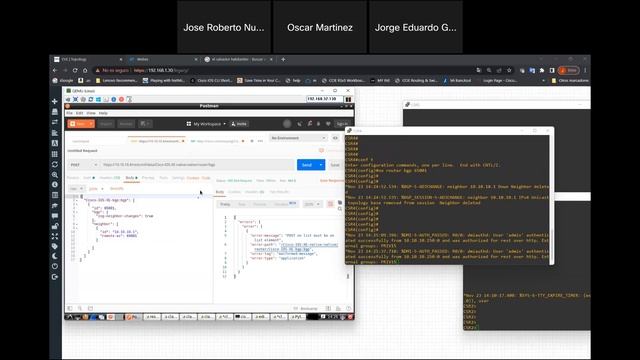This screenshot has height=360, width=640.
Task: Open the response JSON format dropdown
Action: 312,204
